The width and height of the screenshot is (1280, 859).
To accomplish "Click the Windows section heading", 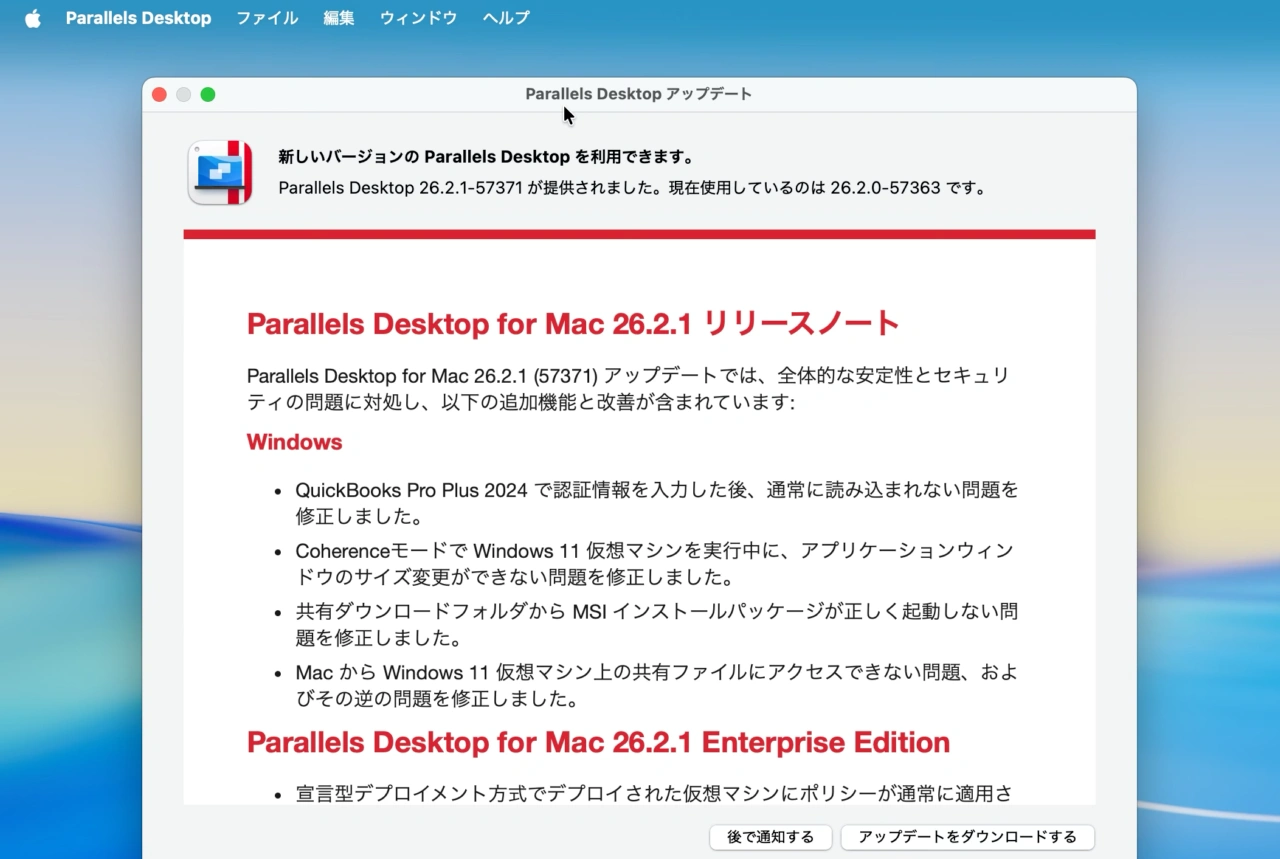I will tap(294, 441).
